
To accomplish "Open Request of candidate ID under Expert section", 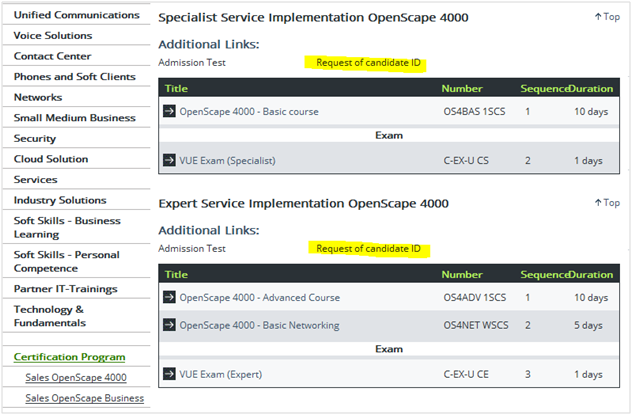I will click(368, 248).
